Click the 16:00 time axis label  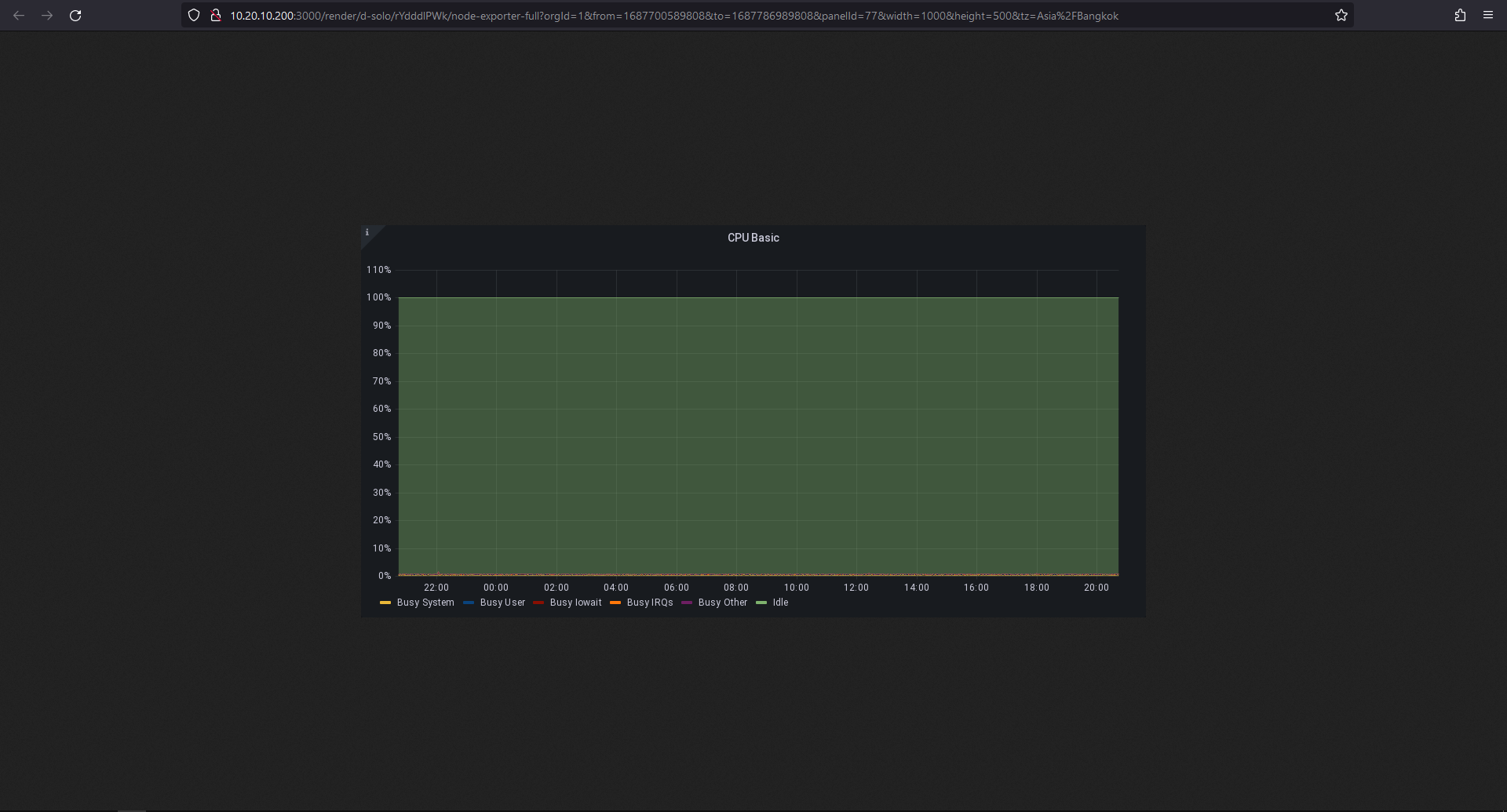pyautogui.click(x=976, y=588)
